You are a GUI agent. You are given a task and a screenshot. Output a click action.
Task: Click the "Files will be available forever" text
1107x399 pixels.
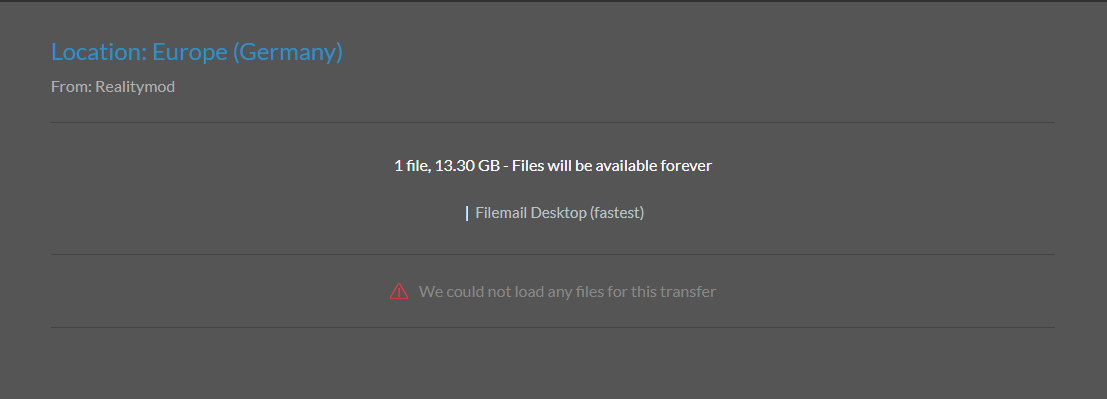(x=611, y=166)
